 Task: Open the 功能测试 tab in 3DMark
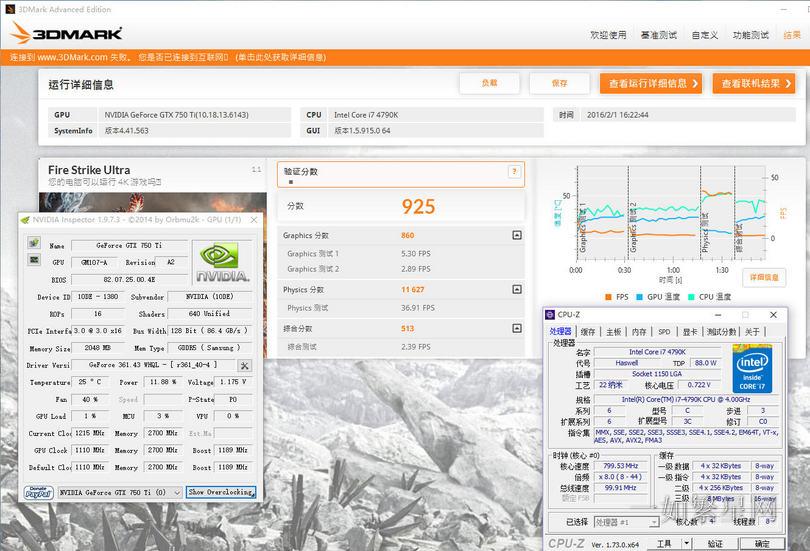click(751, 35)
